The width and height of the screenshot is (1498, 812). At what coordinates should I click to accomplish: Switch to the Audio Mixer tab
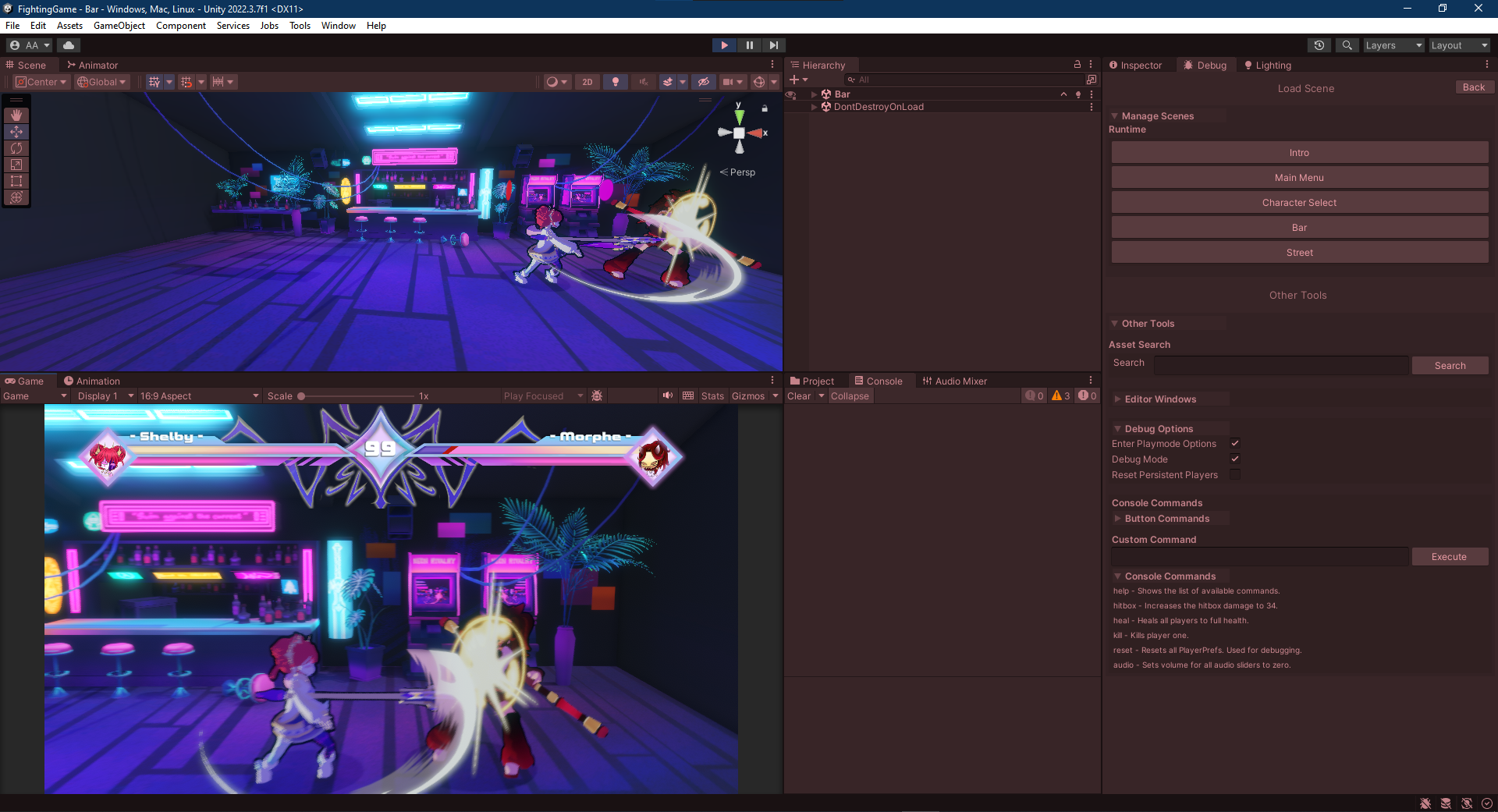(954, 381)
